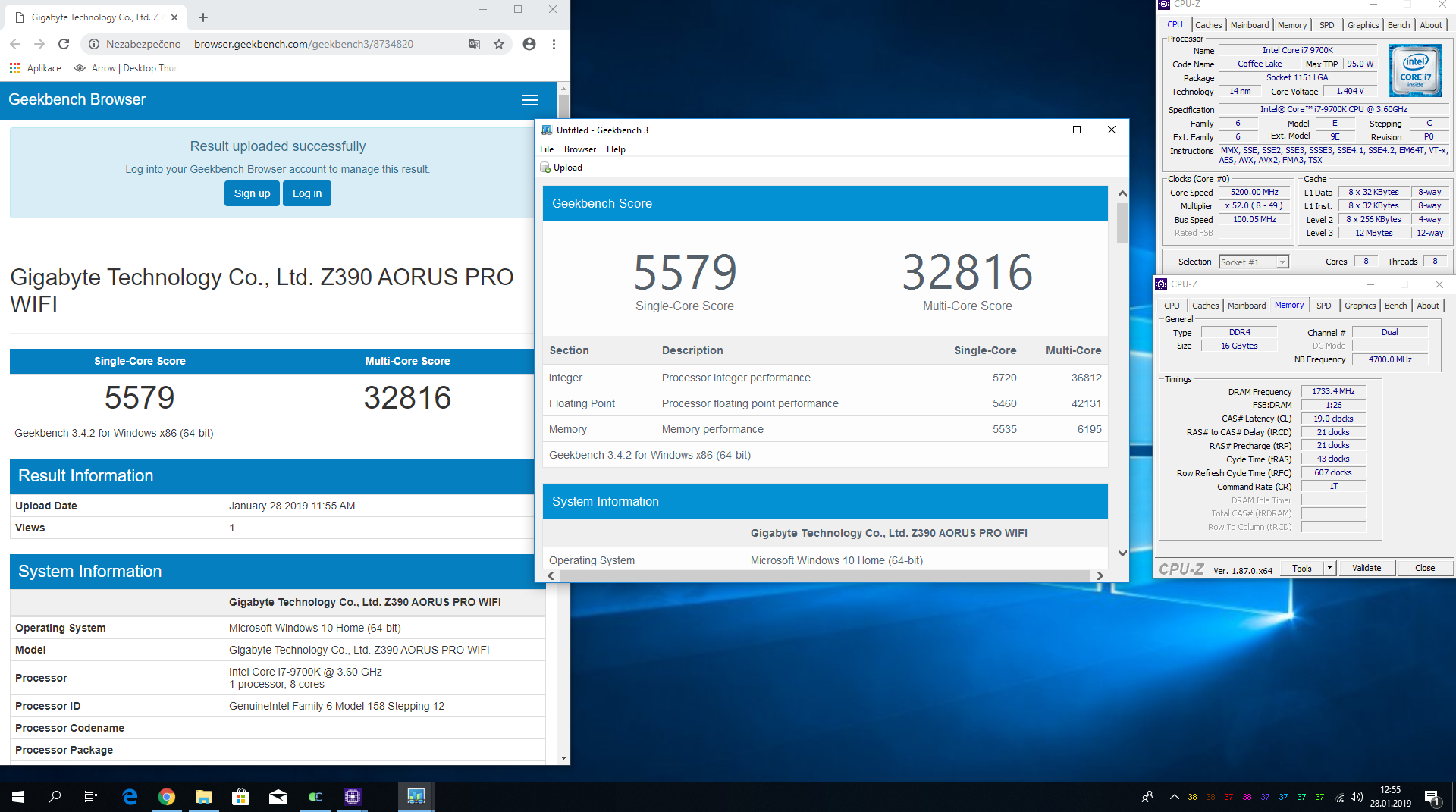The image size is (1456, 812).
Task: Open the Geekbench Browser hamburger menu
Action: tap(530, 100)
